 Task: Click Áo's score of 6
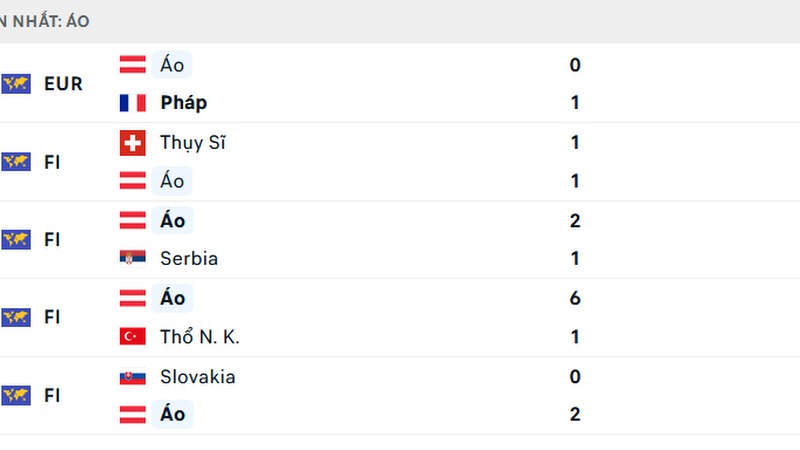pos(575,298)
